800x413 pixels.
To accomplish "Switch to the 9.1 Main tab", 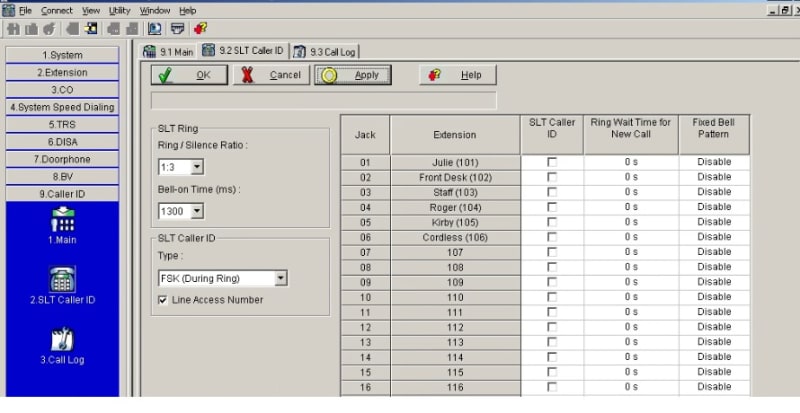I will (x=168, y=52).
